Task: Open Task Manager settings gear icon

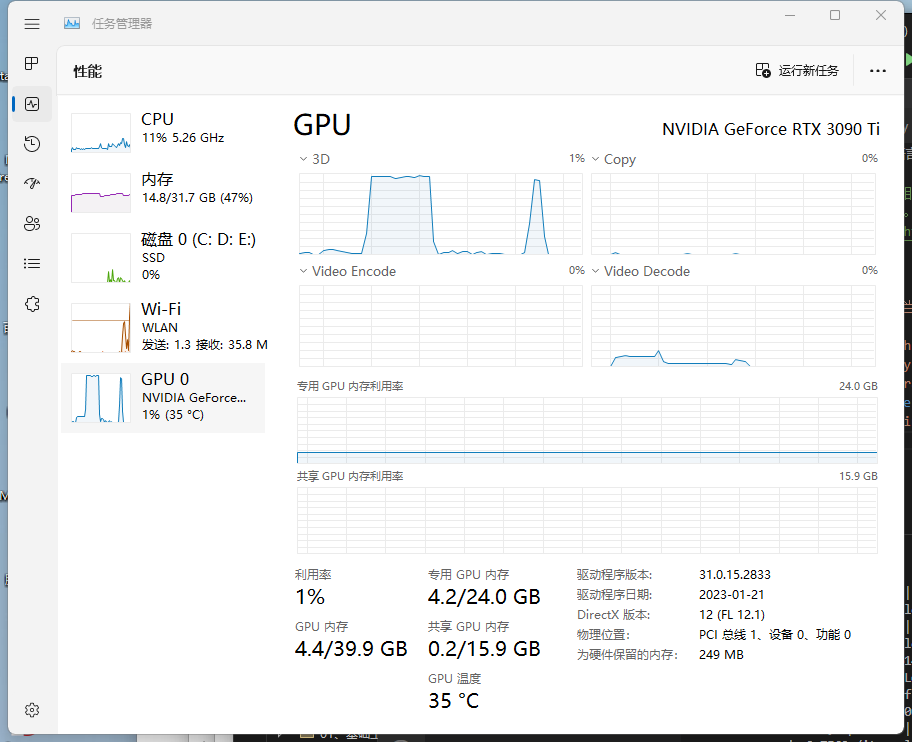Action: pos(31,710)
